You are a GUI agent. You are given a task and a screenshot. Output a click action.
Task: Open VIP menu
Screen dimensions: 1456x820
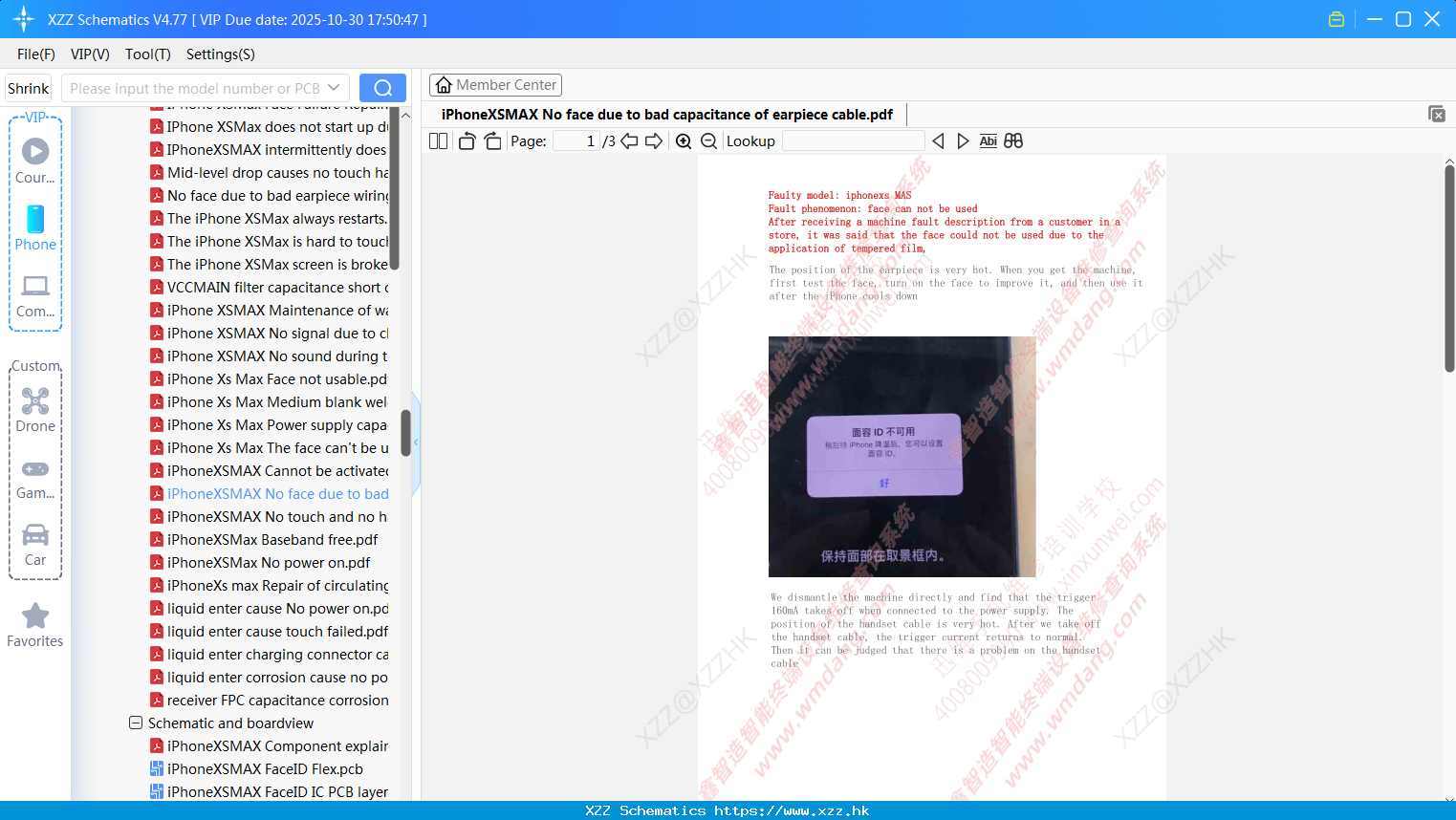[90, 54]
